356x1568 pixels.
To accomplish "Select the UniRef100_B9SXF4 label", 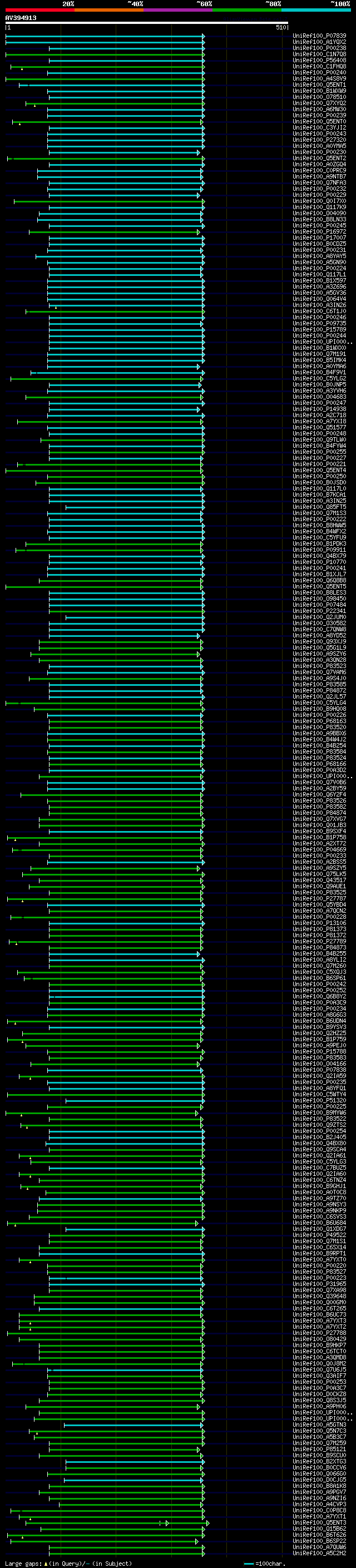I will [x=319, y=831].
